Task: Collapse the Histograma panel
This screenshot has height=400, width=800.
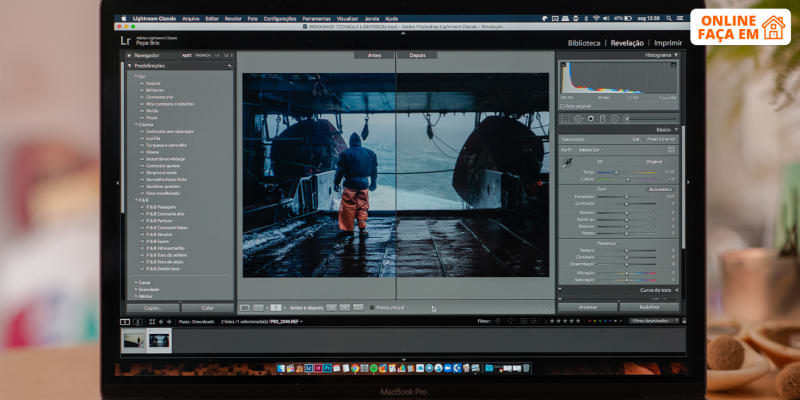Action: (x=676, y=55)
